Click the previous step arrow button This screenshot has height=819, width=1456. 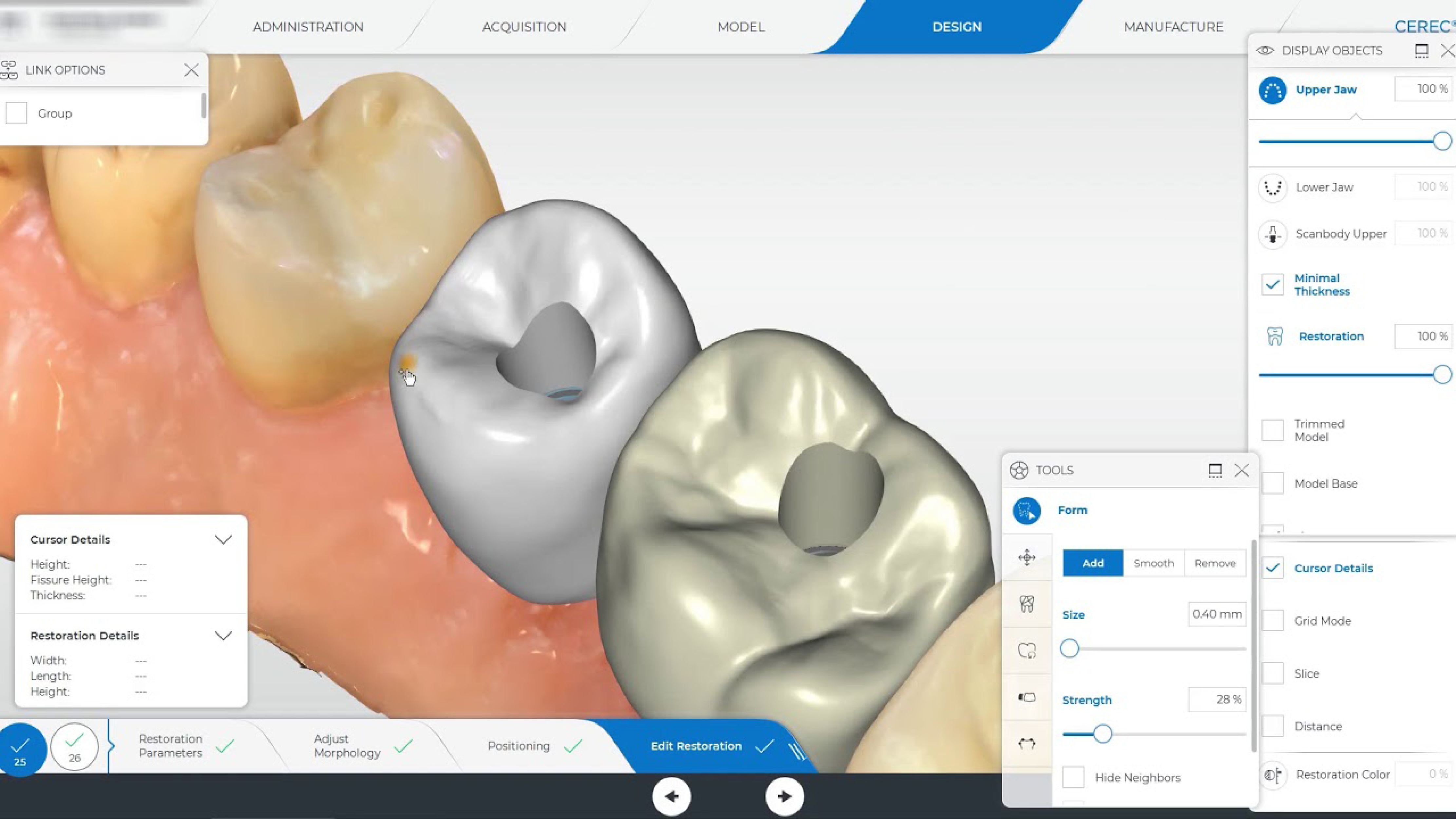[671, 796]
